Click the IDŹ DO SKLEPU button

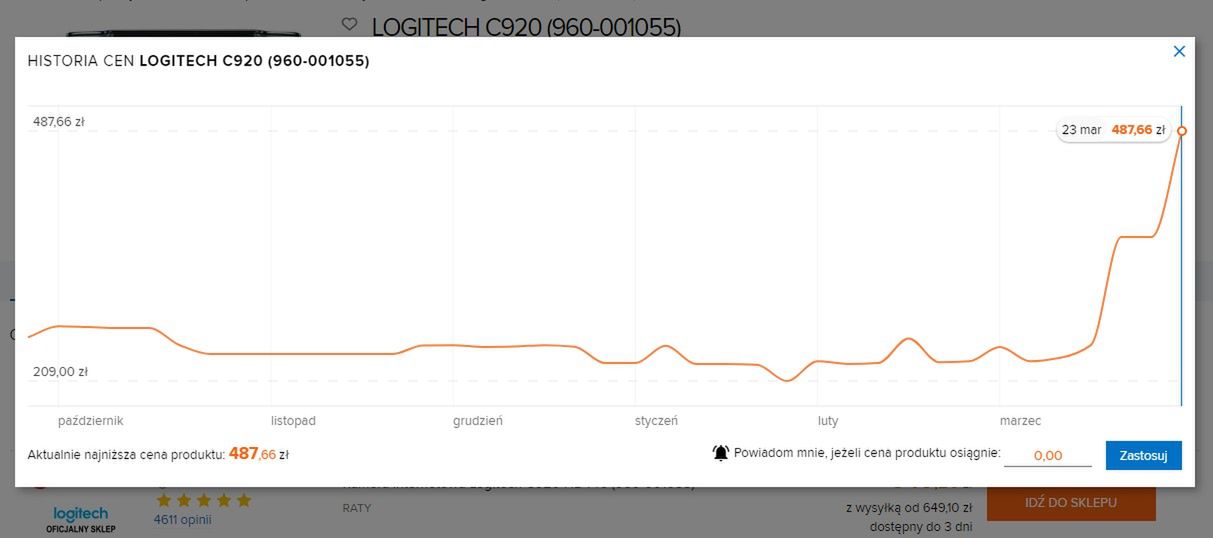click(x=1070, y=503)
